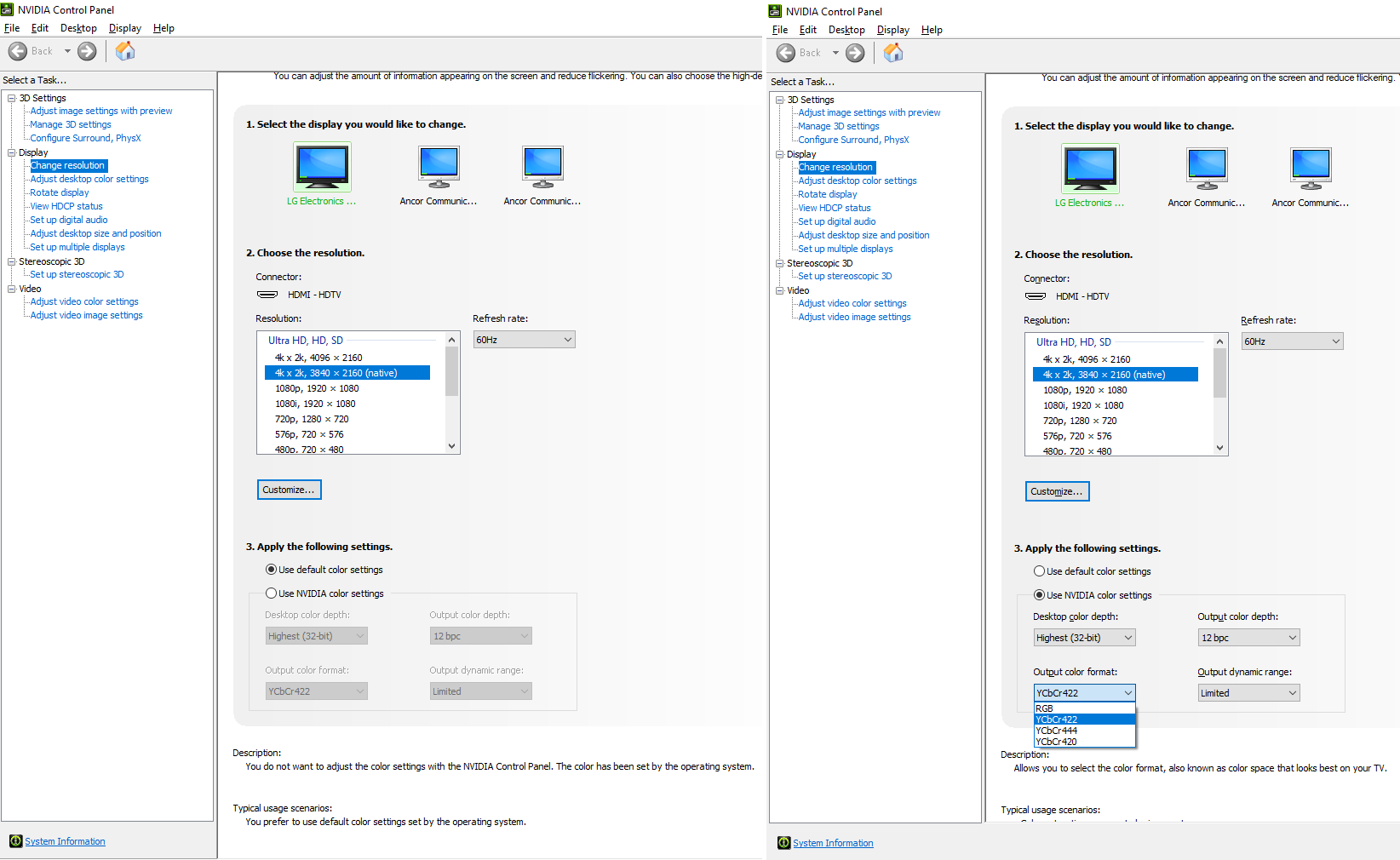Open 'Set up multiple displays' in right window

tap(846, 249)
